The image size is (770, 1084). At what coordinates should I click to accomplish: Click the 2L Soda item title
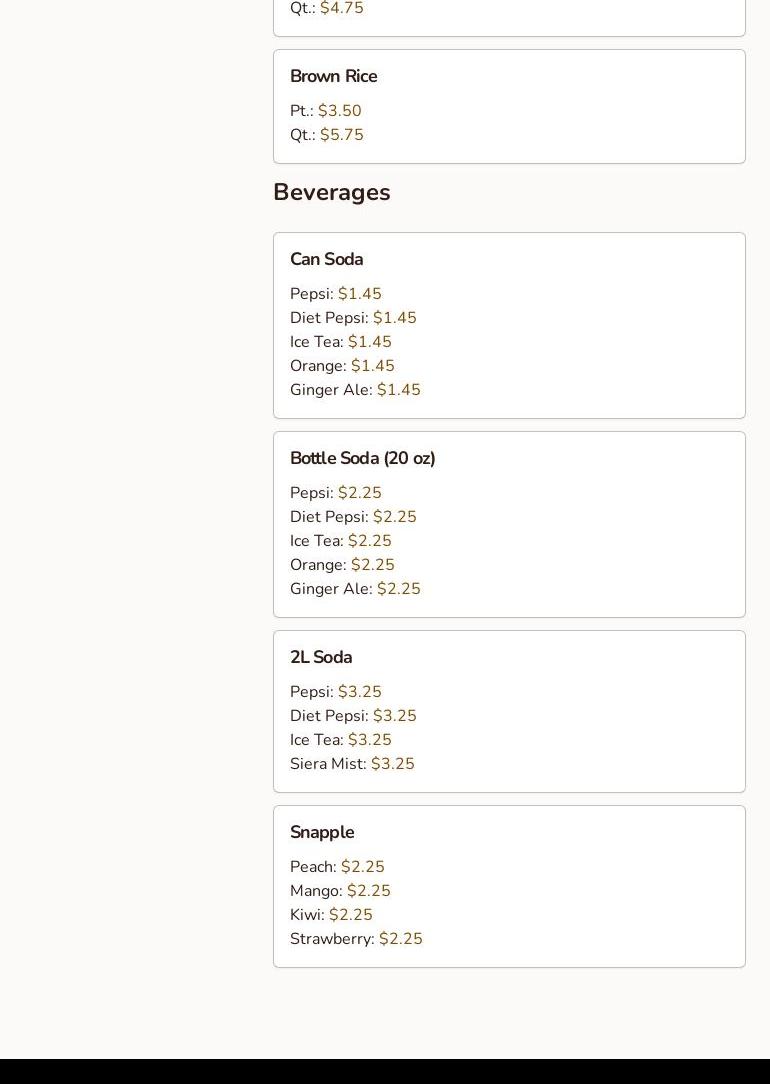321,657
